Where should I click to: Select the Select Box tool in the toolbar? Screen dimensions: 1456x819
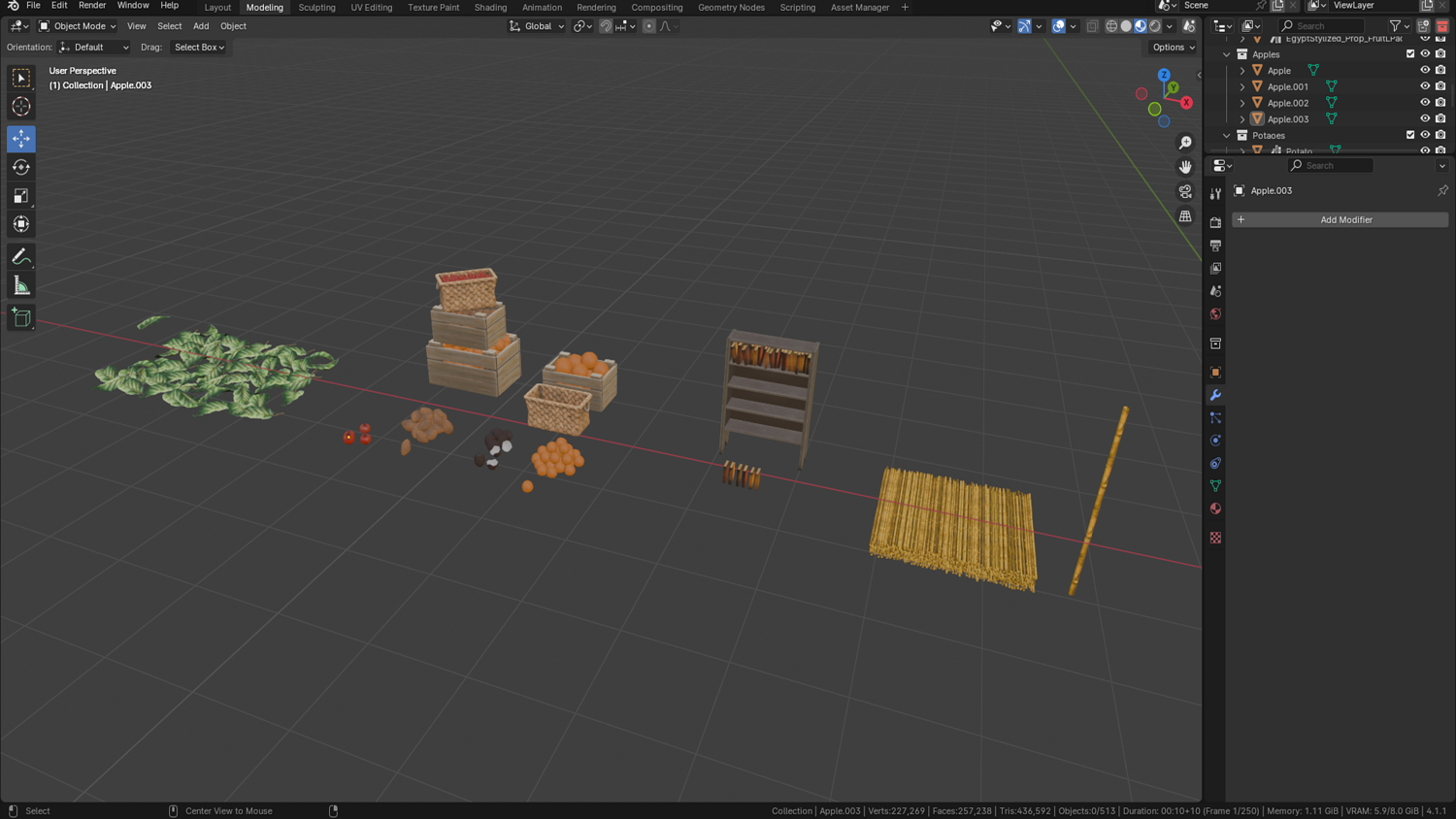click(x=21, y=78)
